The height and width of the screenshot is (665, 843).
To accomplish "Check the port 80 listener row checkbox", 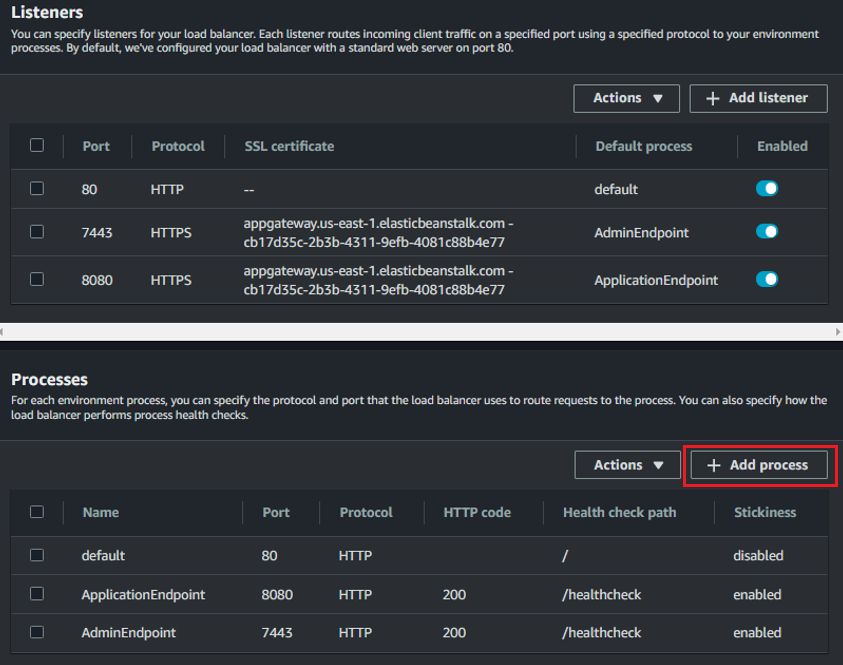I will pyautogui.click(x=37, y=188).
